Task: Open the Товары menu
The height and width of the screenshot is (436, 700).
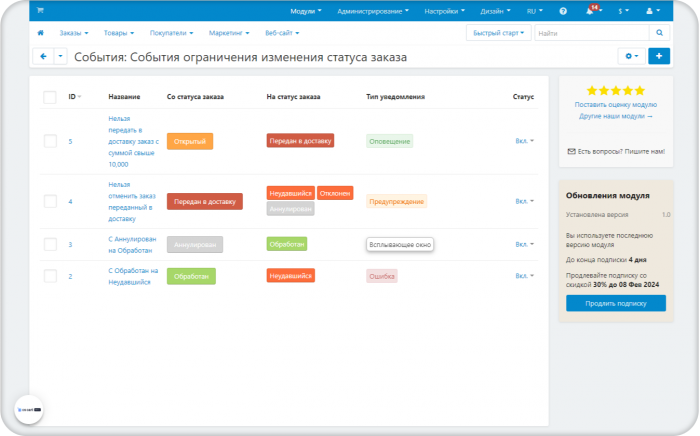Action: pos(119,33)
